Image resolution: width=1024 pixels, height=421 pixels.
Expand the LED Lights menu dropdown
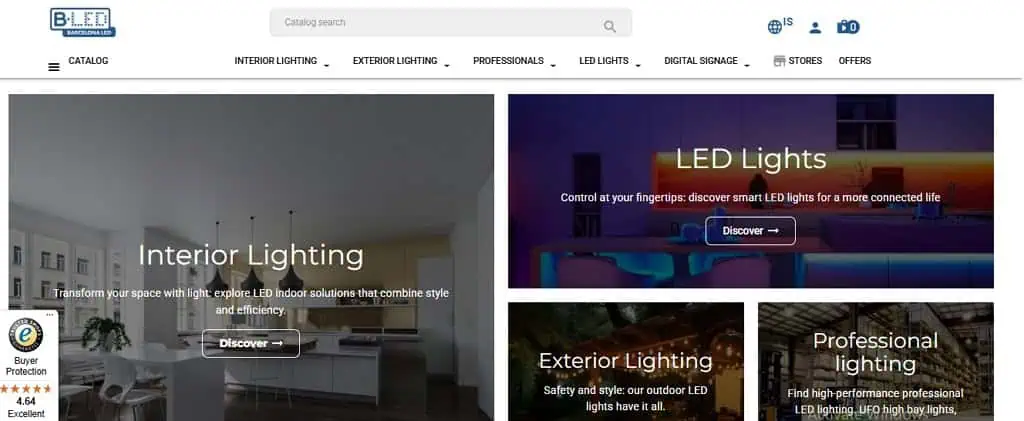click(638, 65)
